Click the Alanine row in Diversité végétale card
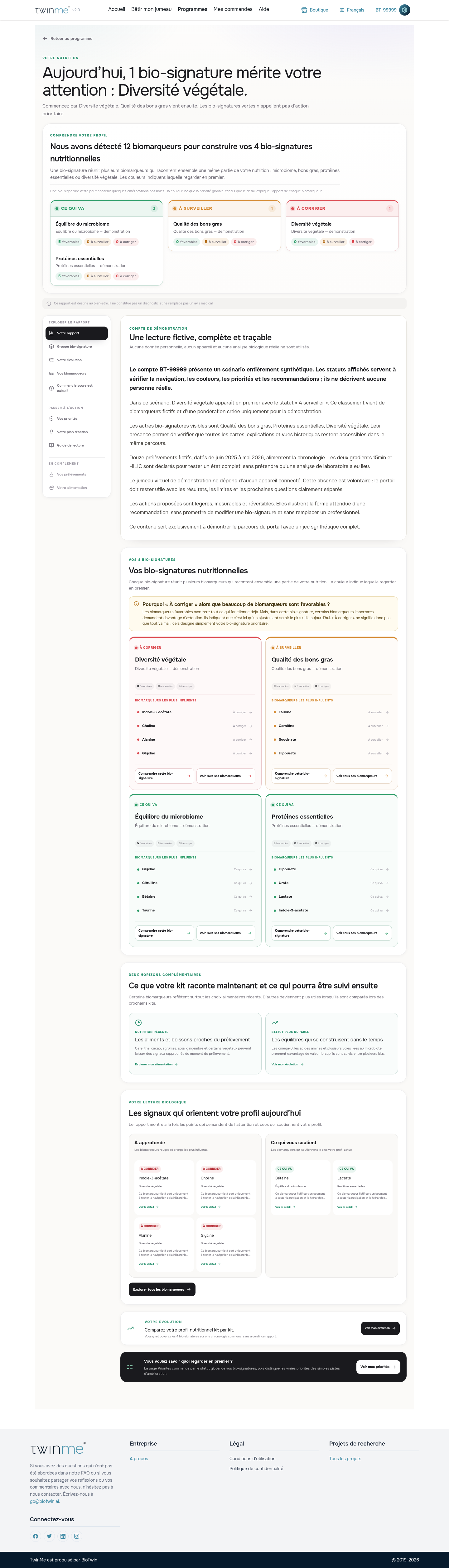 [195, 739]
